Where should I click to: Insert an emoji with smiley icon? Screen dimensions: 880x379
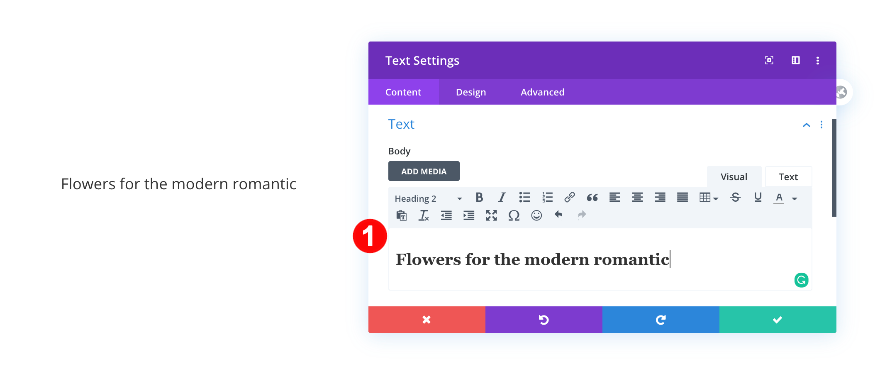click(537, 216)
